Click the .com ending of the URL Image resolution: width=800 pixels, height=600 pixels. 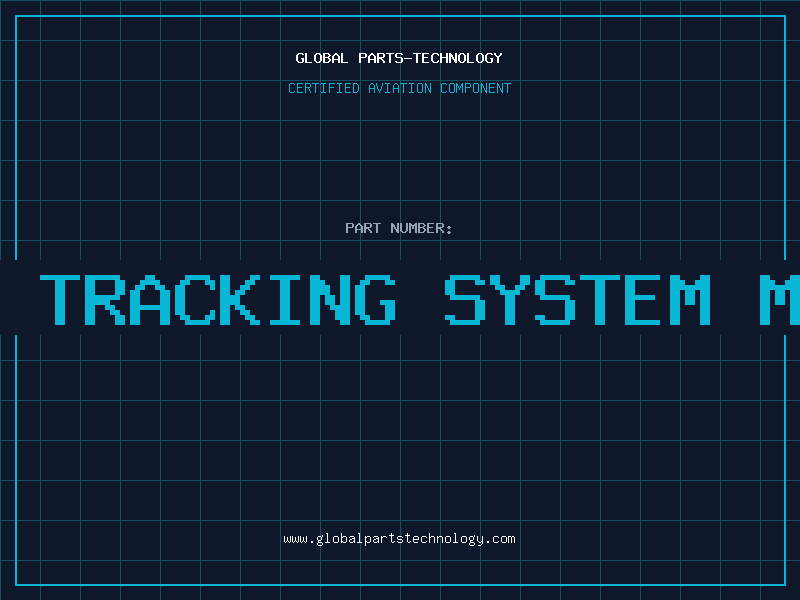(x=501, y=539)
